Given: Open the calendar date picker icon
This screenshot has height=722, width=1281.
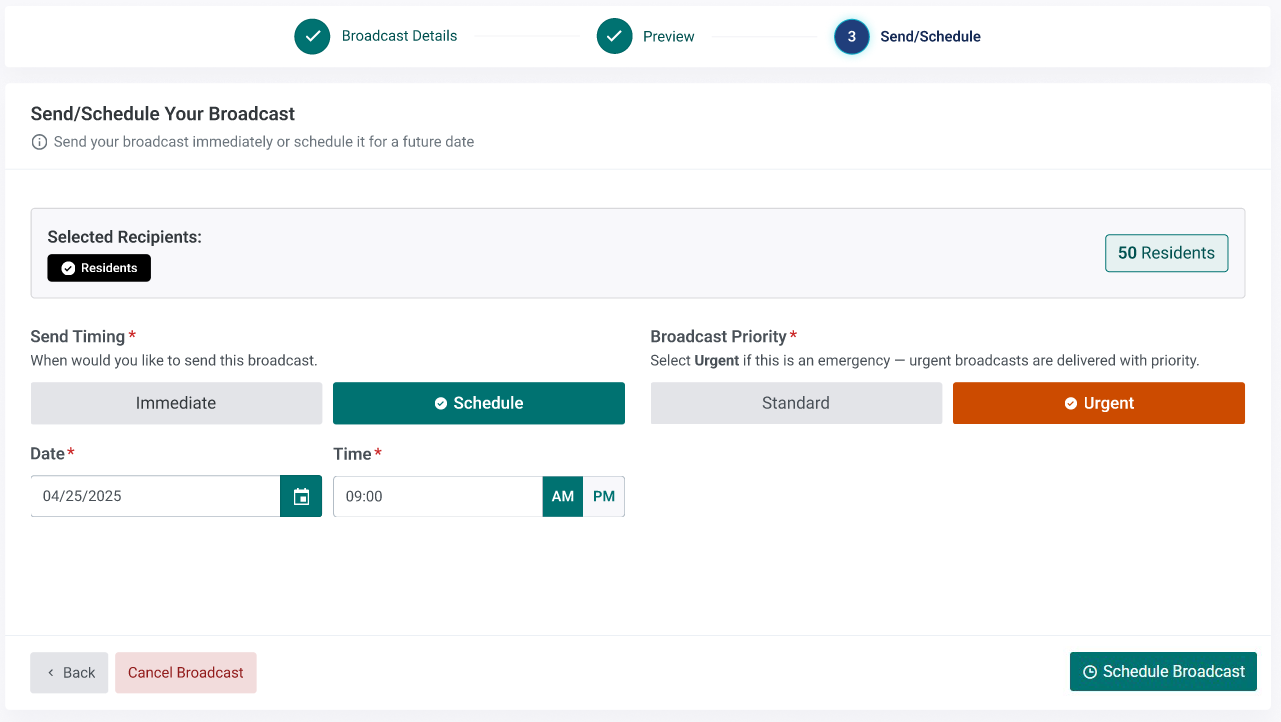Looking at the screenshot, I should [x=301, y=496].
